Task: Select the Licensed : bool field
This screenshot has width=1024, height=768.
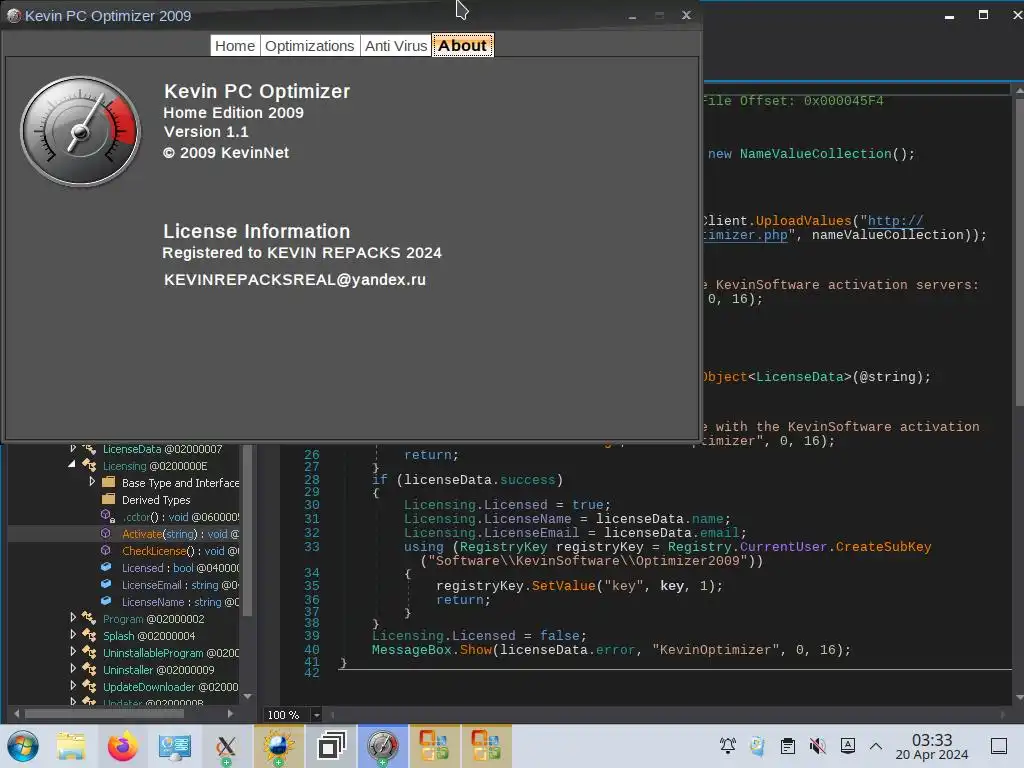Action: [x=180, y=568]
